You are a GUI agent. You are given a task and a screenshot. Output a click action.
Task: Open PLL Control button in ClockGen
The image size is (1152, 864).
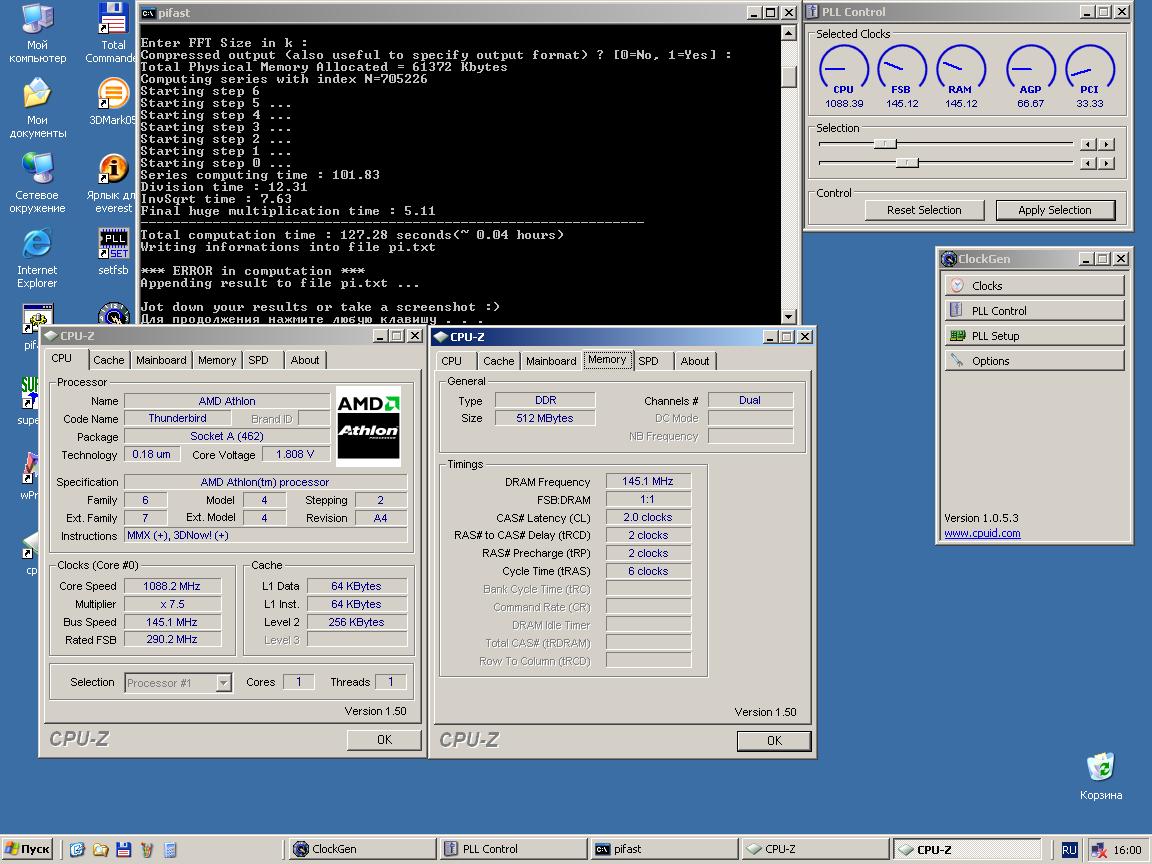pyautogui.click(x=1034, y=310)
